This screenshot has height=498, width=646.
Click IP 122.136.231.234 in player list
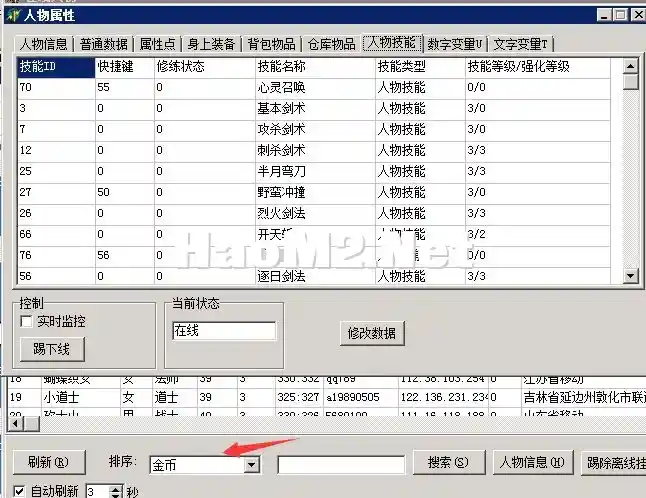[x=445, y=397]
